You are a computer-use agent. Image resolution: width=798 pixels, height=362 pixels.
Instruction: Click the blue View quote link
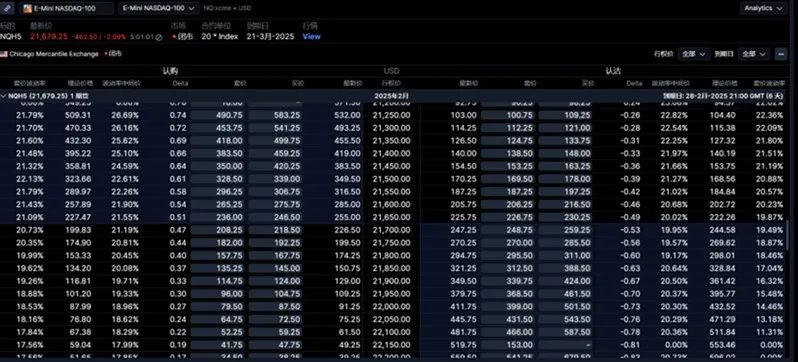pos(311,37)
